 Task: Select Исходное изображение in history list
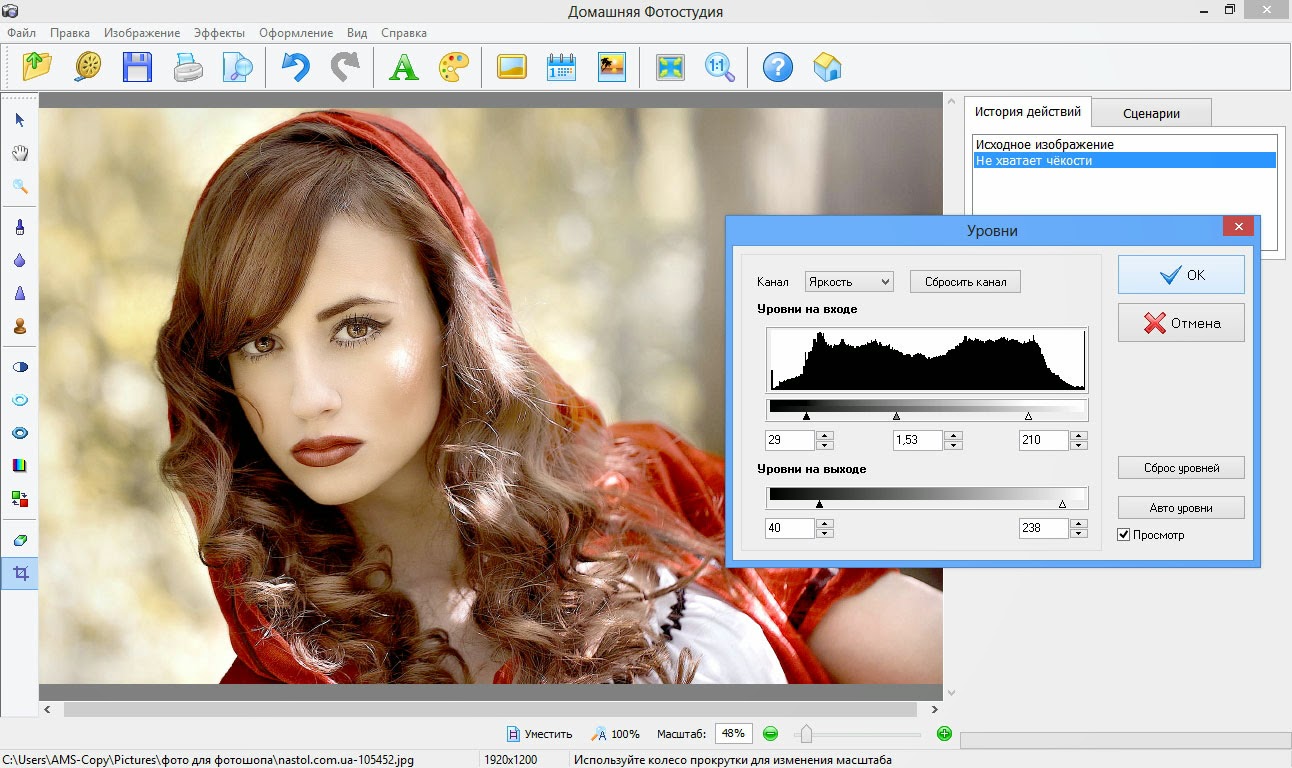(1045, 145)
